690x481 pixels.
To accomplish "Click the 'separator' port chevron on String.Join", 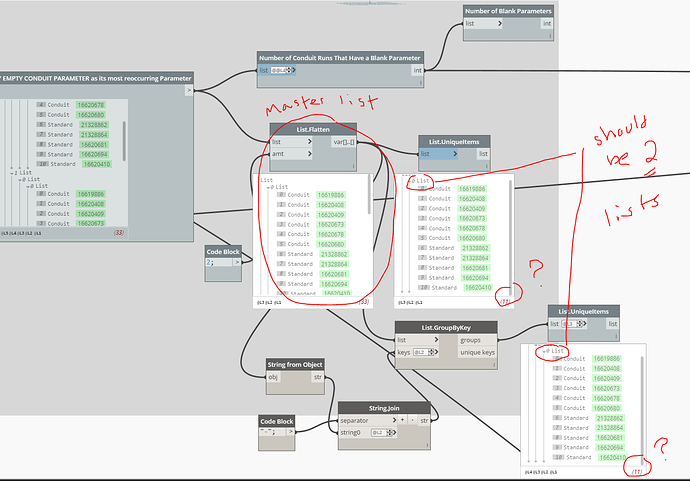I will point(394,420).
